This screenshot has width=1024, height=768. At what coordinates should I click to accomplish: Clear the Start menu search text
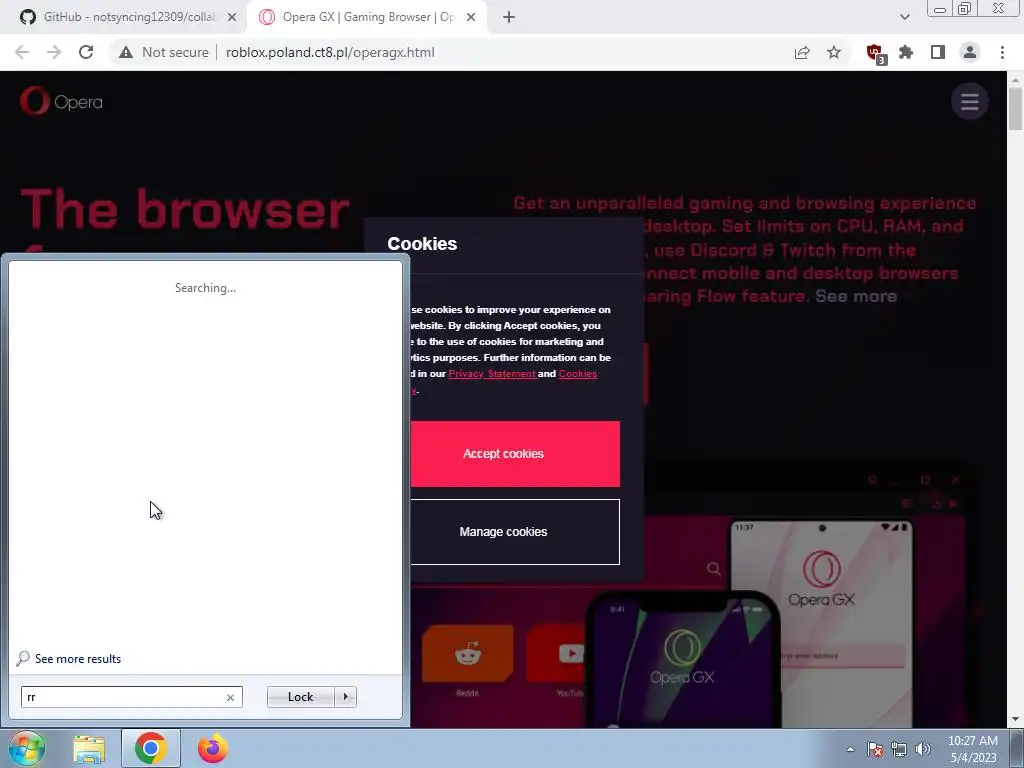230,697
